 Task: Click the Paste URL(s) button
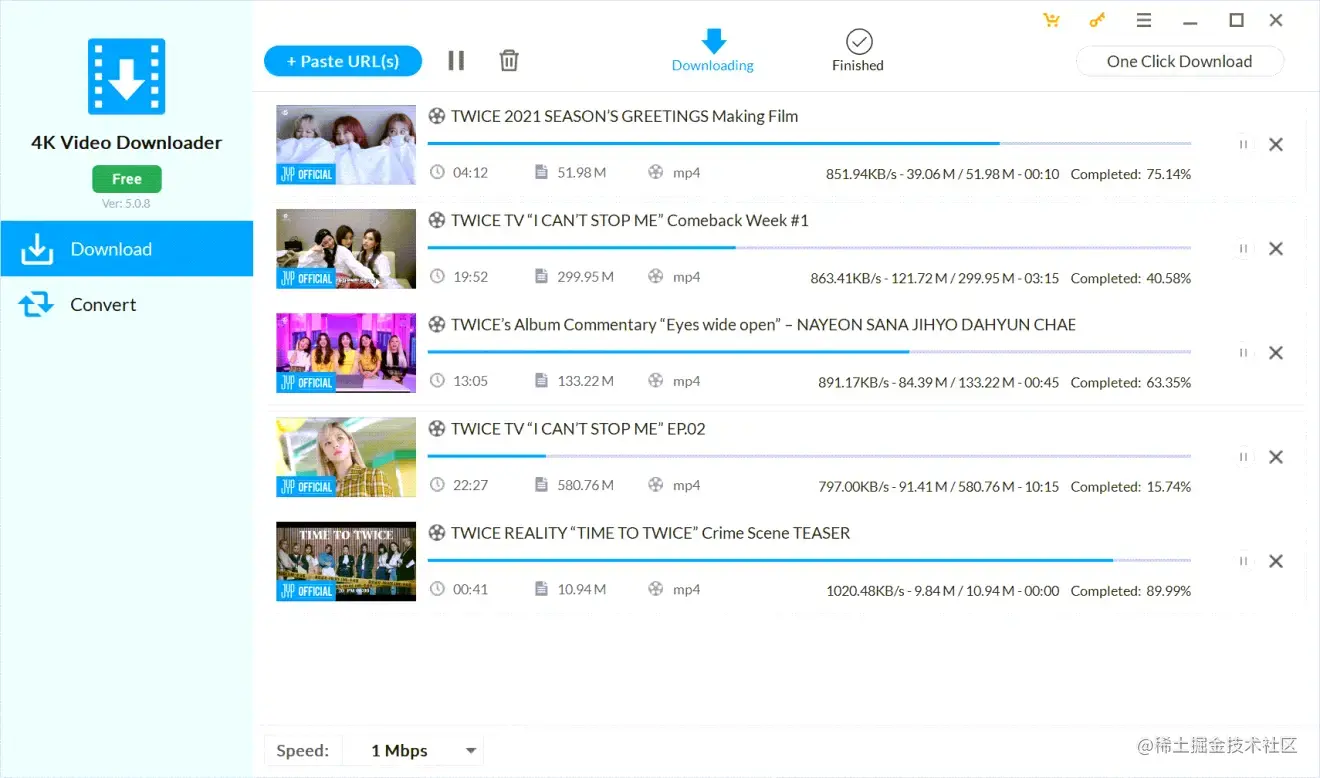(x=343, y=60)
